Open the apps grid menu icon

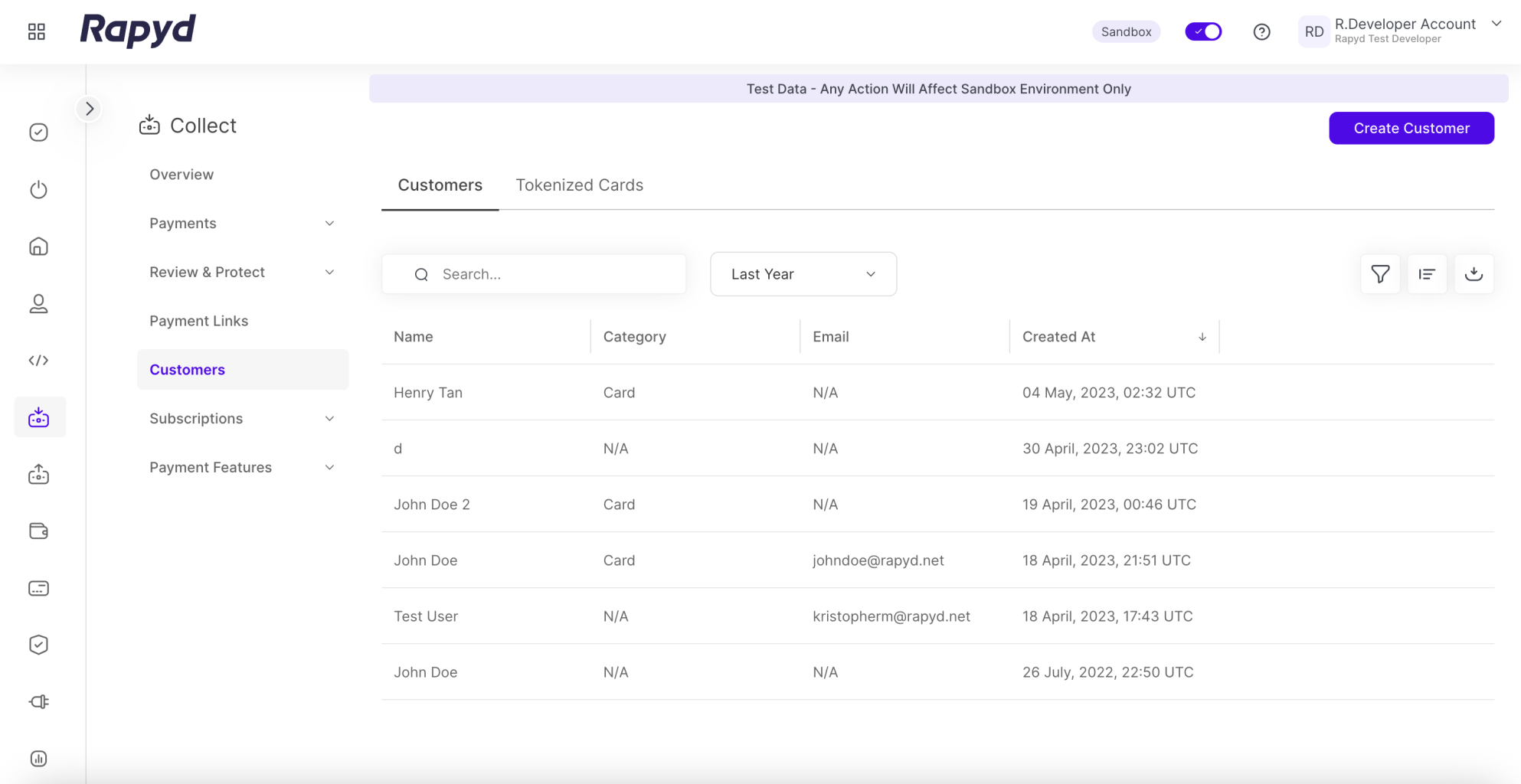pyautogui.click(x=37, y=31)
